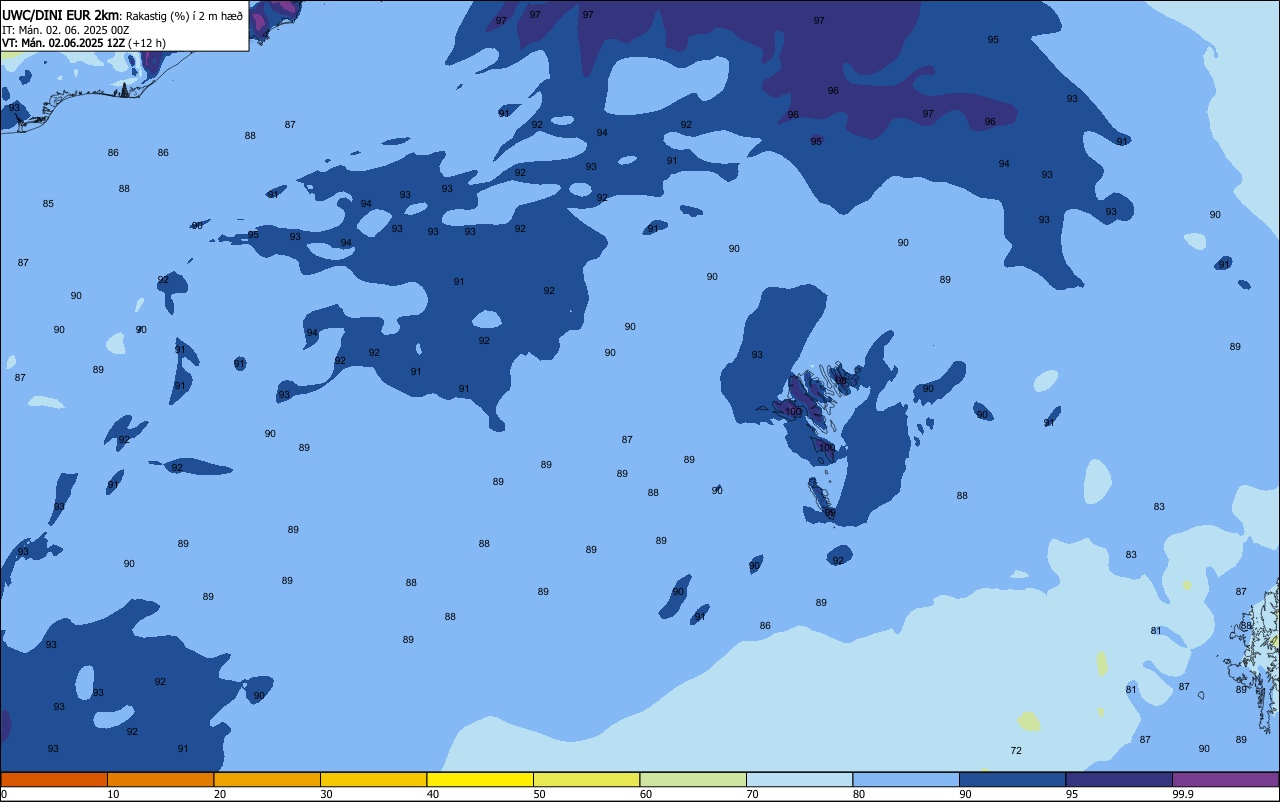Pick the 20–30 amber legend swatch
Viewport: 1280px width, 802px height.
(267, 779)
